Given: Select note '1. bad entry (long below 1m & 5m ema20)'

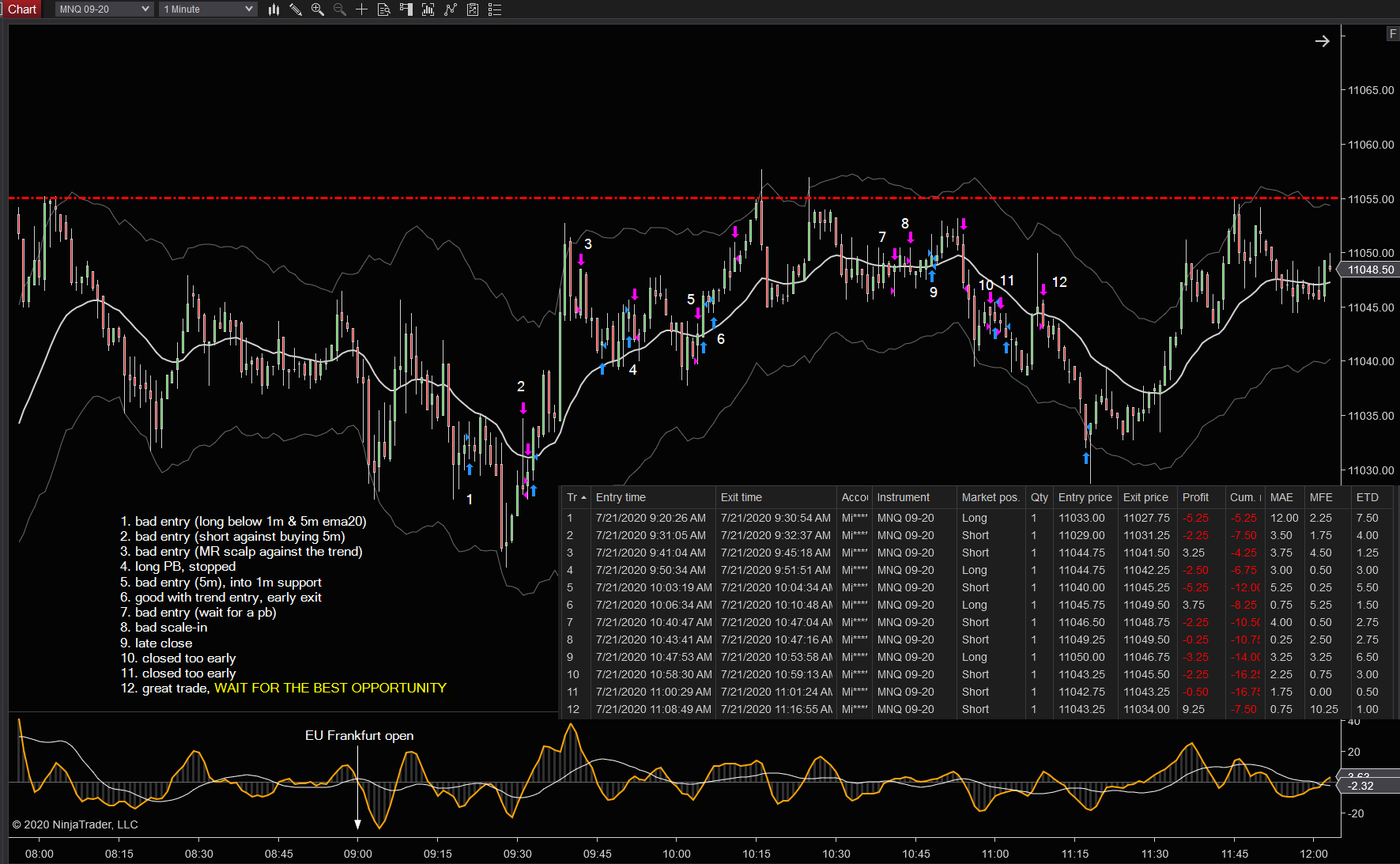Looking at the screenshot, I should tap(243, 522).
